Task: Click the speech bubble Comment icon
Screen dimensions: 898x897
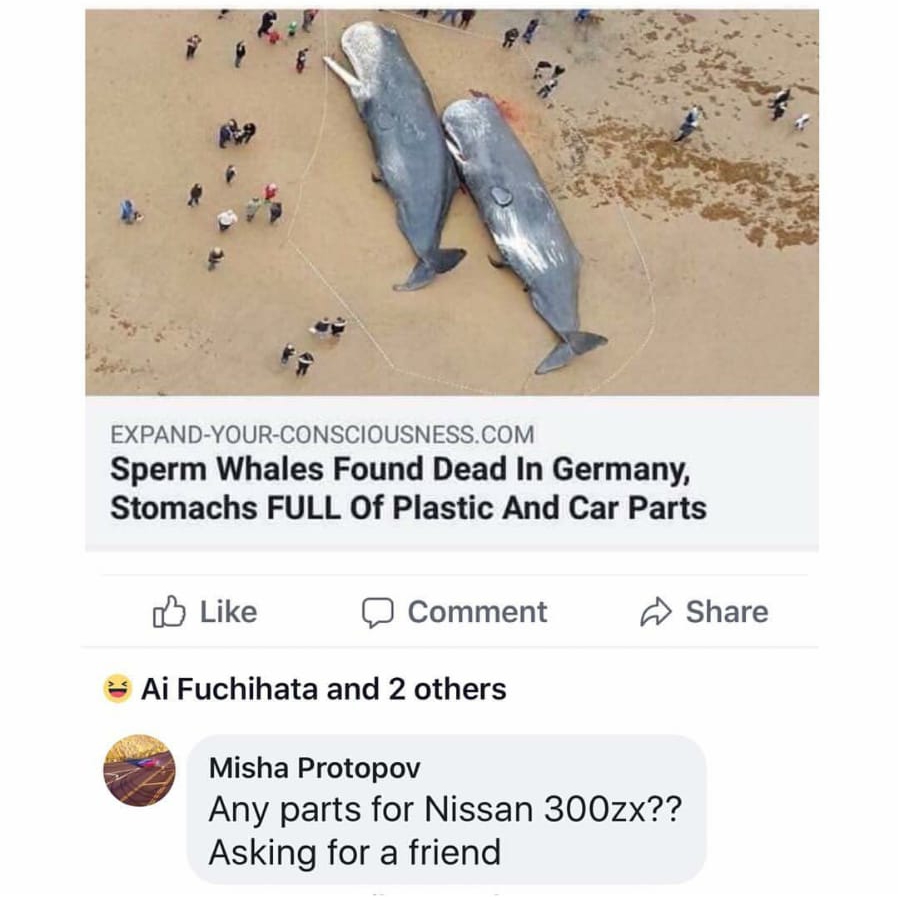Action: [x=377, y=612]
